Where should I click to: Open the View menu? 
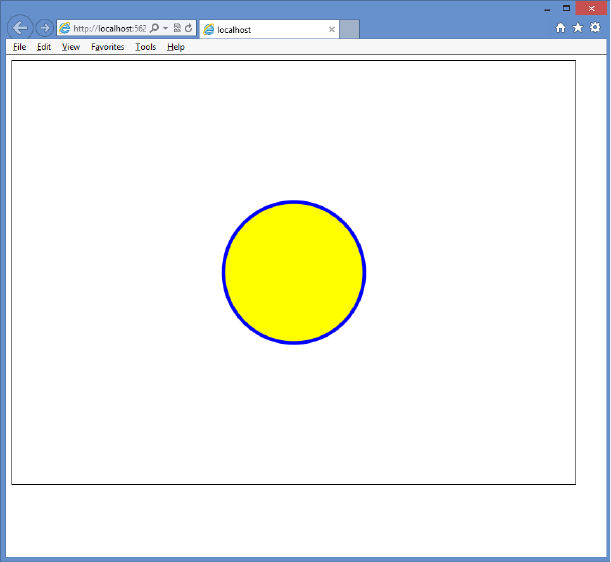(71, 47)
